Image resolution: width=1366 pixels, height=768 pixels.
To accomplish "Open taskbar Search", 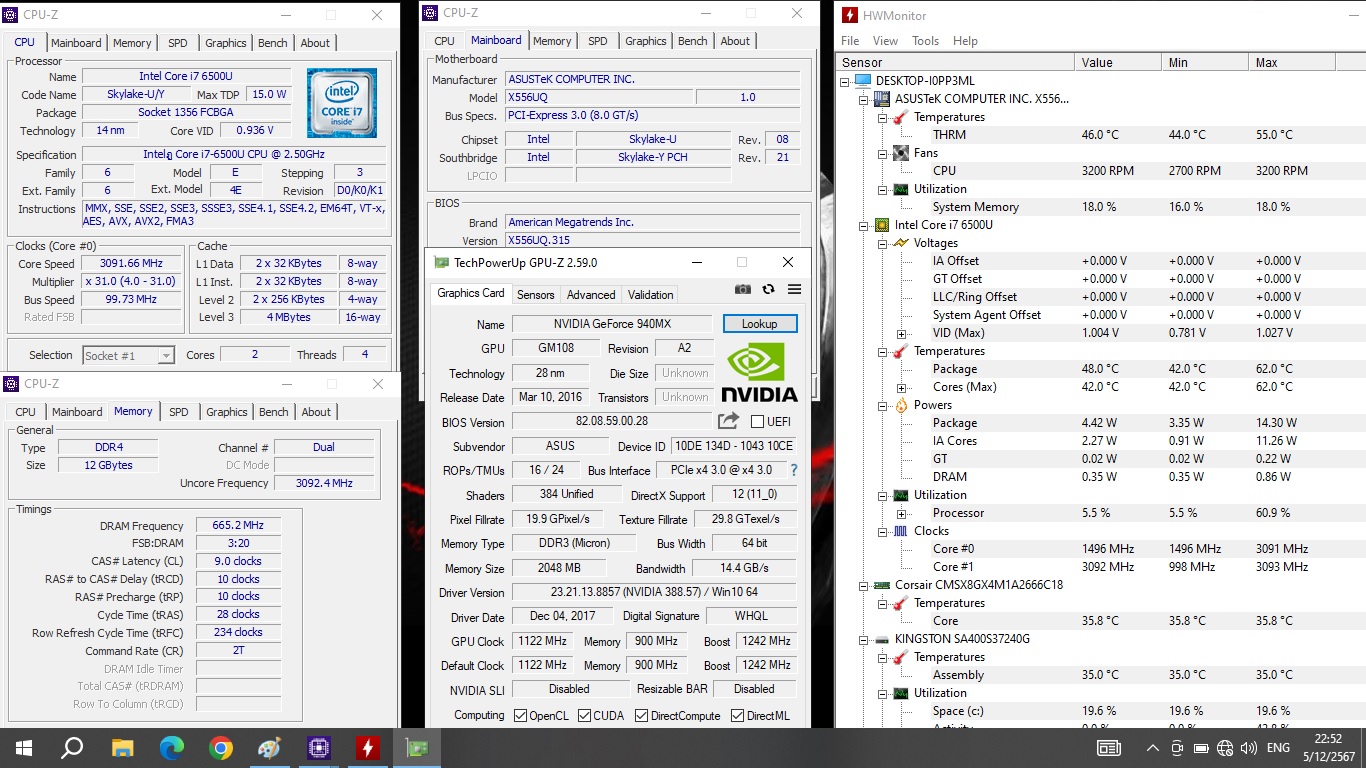I will (72, 748).
